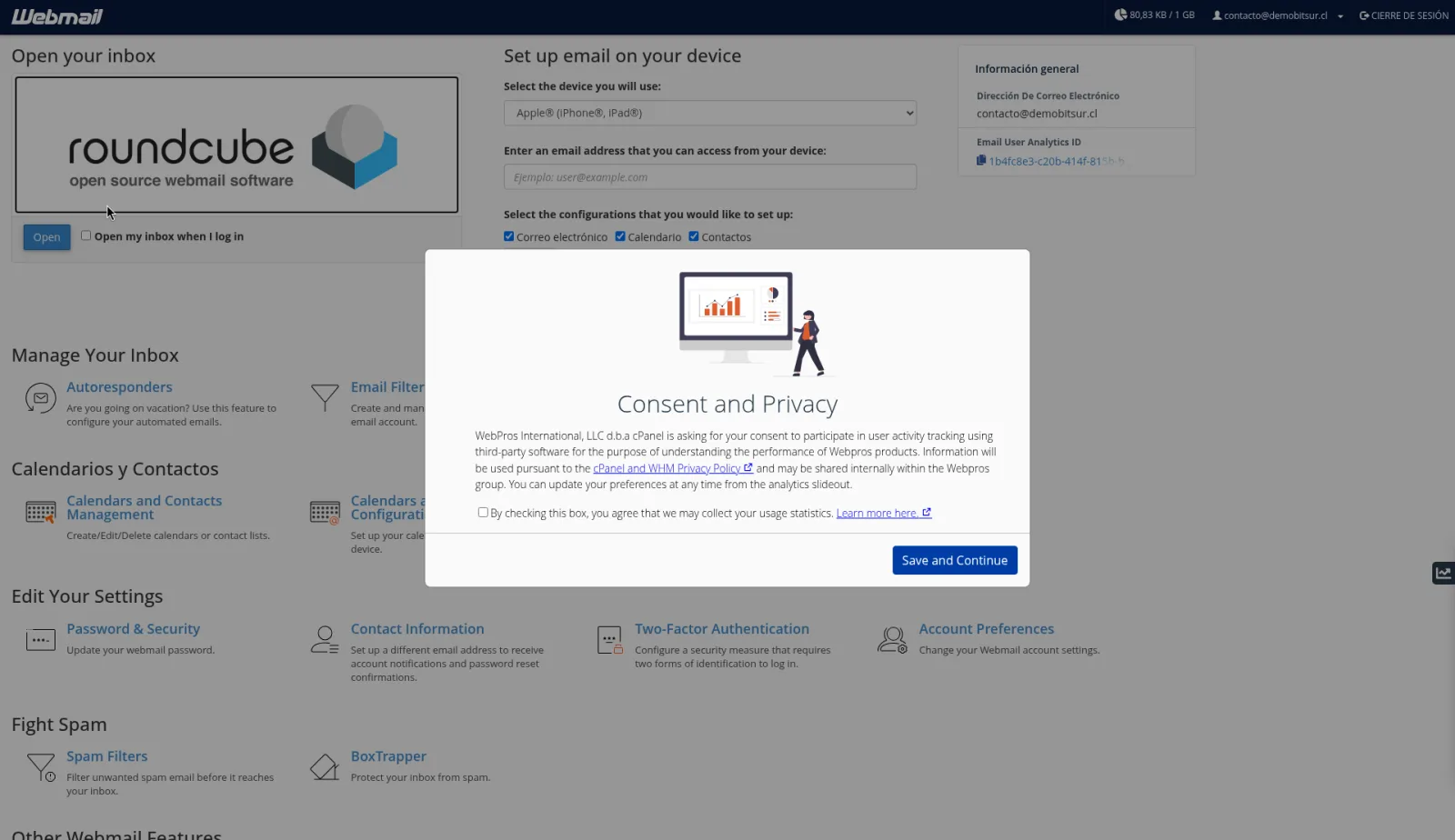Image resolution: width=1455 pixels, height=840 pixels.
Task: Click the 80,83 KB / 1 GB usage text
Action: point(1162,15)
